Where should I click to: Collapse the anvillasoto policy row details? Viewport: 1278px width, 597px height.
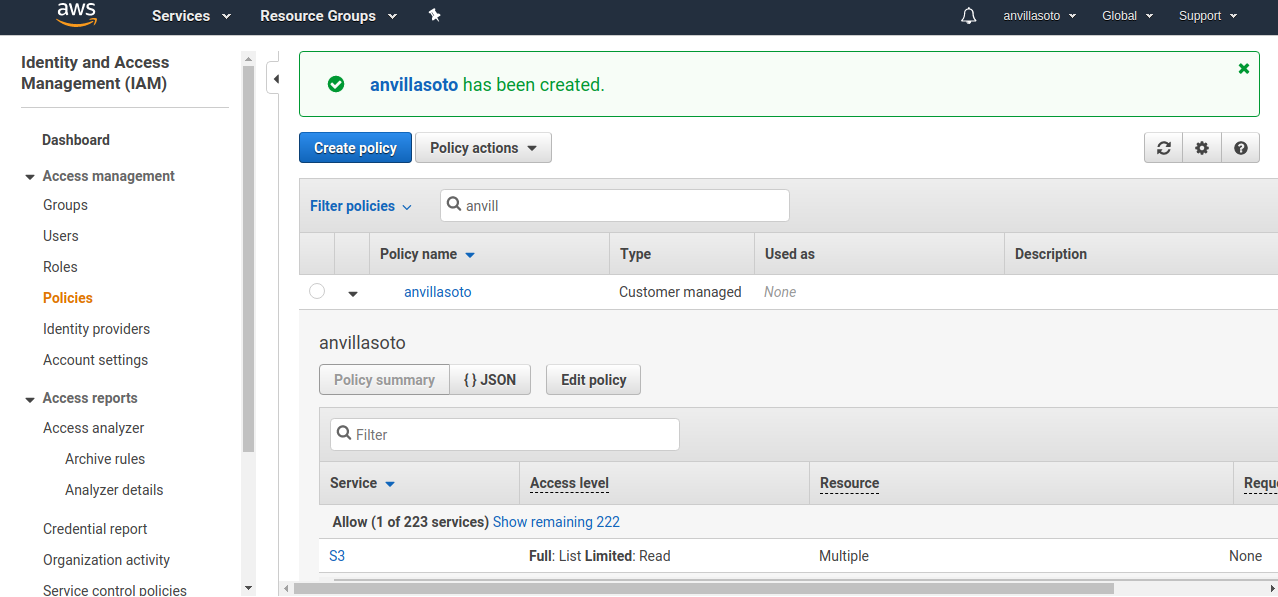(353, 293)
